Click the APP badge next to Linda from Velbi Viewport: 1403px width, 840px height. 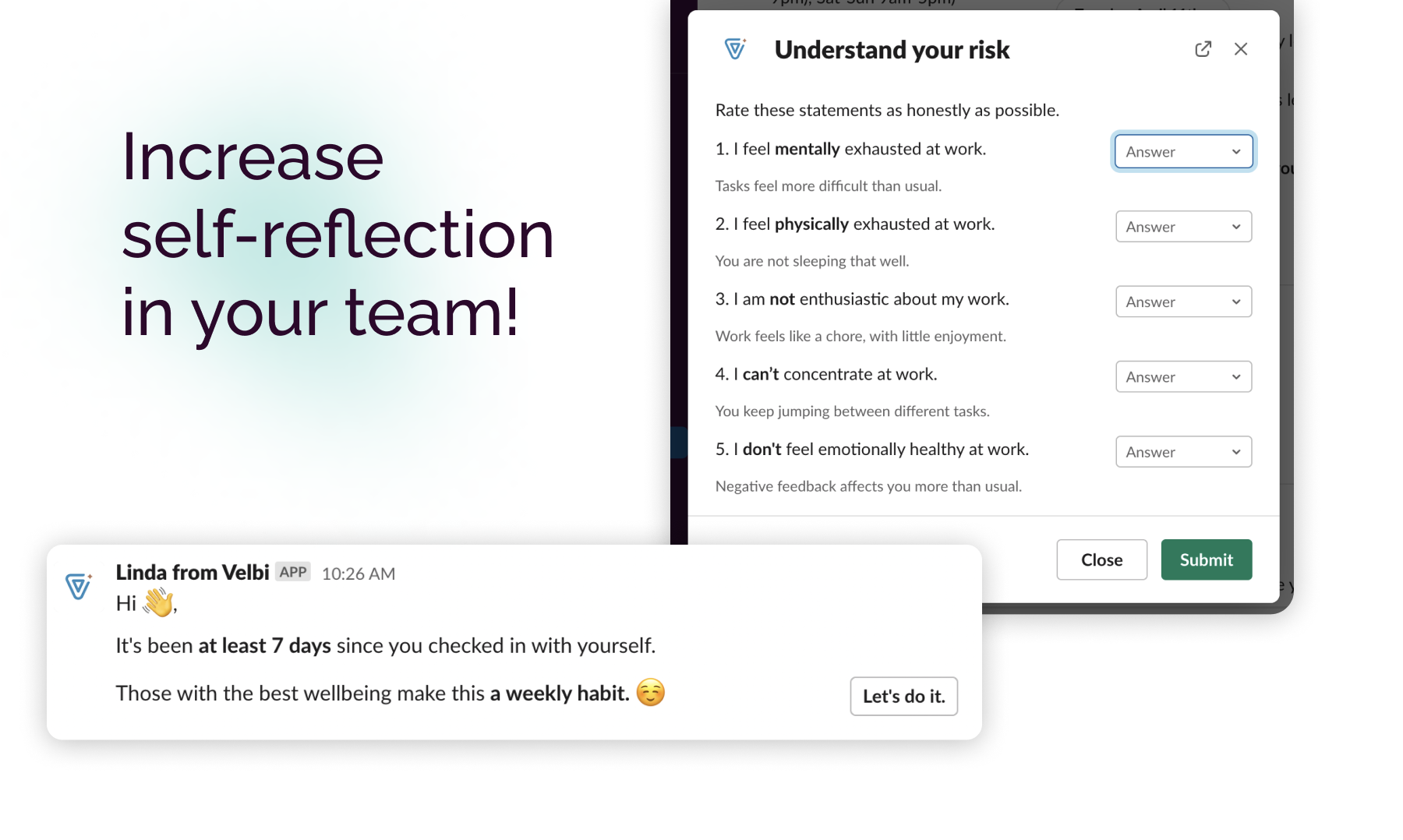(293, 572)
